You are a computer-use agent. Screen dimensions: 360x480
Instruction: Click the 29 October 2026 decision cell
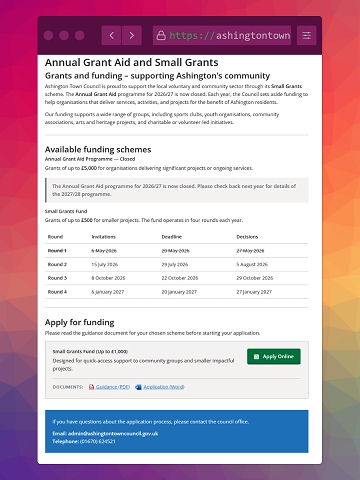click(x=255, y=278)
